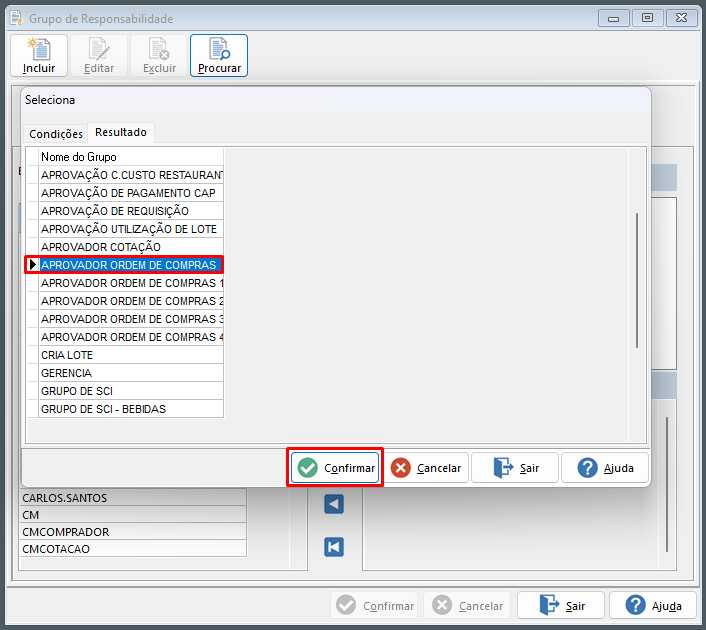The width and height of the screenshot is (706, 630).
Task: Select user CMCOTACAO in background list
Action: click(x=133, y=549)
